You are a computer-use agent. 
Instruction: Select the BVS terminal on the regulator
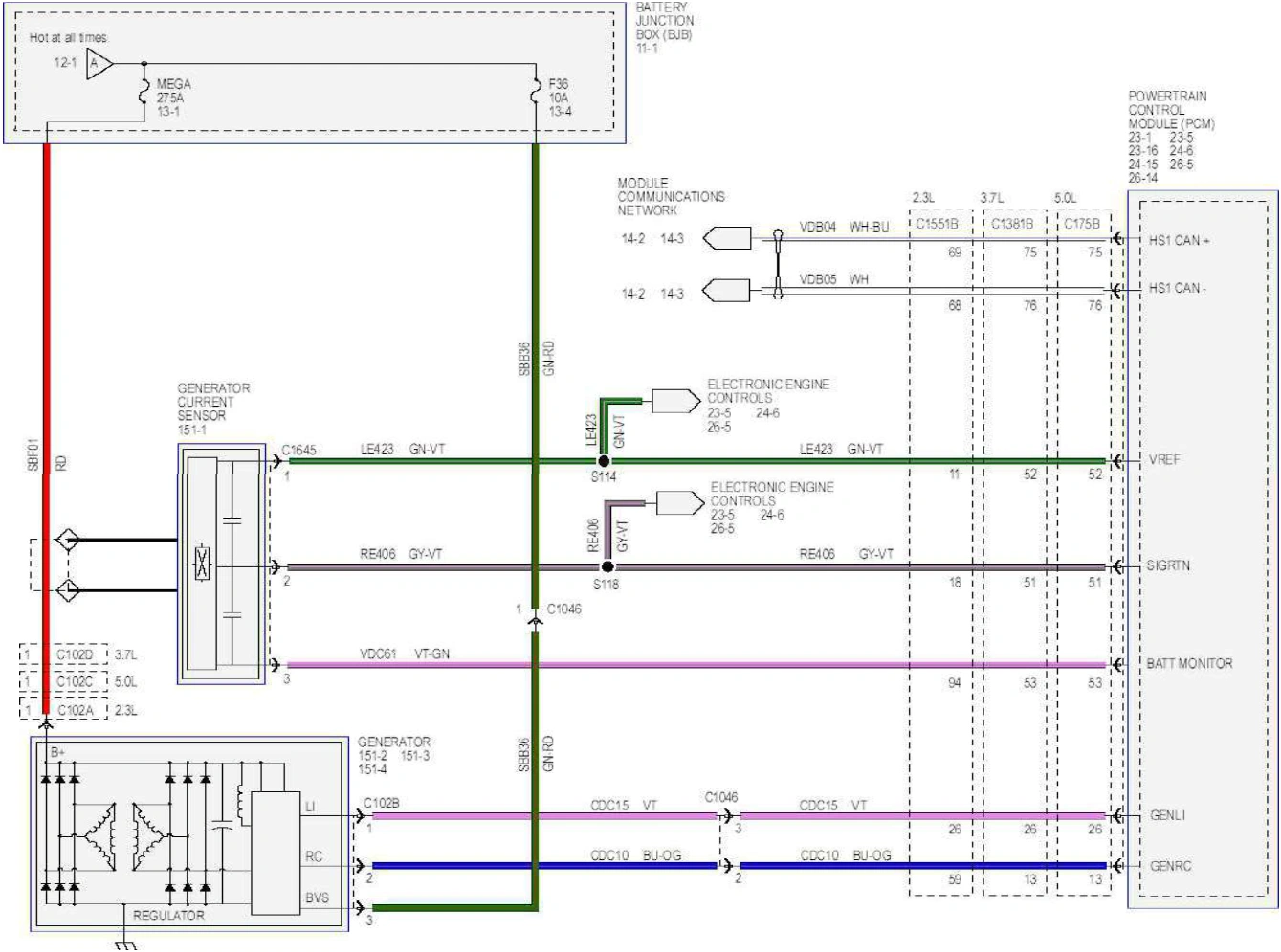(317, 897)
